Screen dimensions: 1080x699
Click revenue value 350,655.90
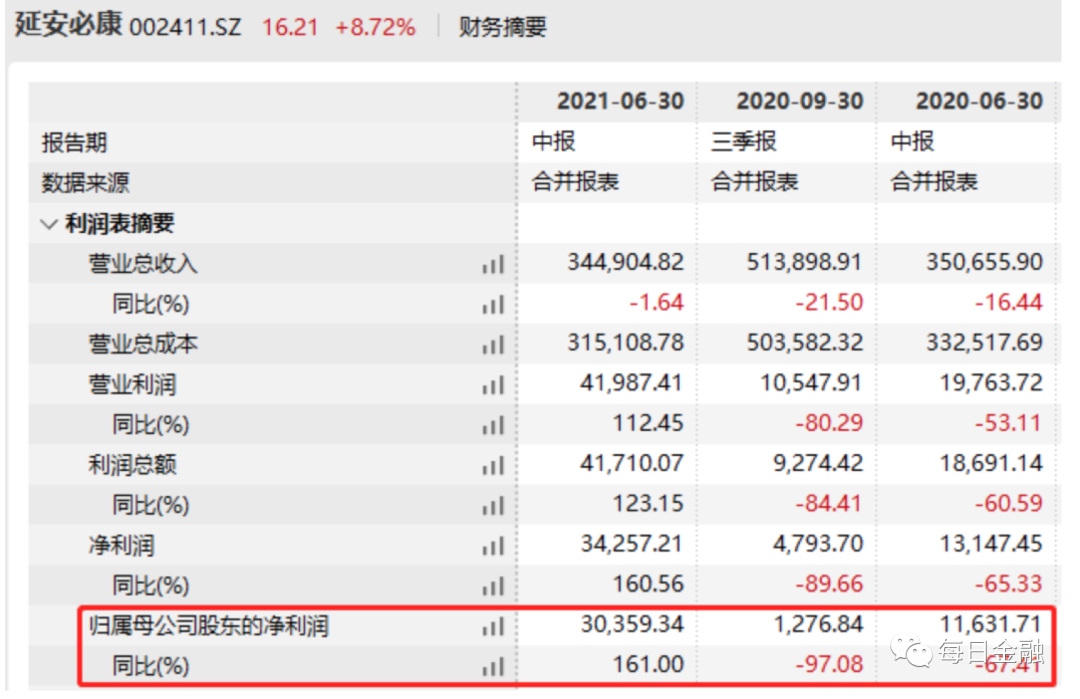tap(984, 262)
